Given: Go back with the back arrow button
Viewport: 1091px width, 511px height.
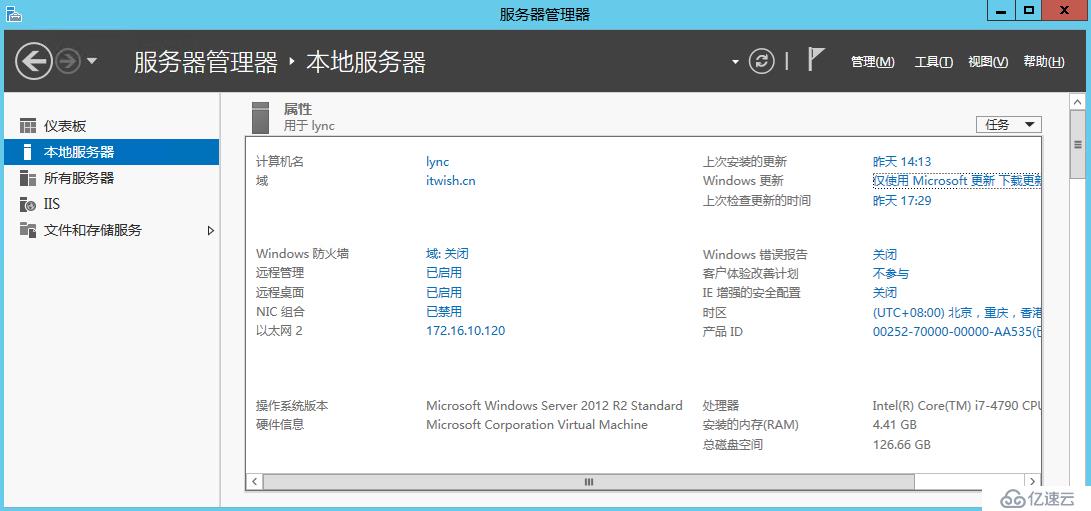Looking at the screenshot, I should [34, 62].
